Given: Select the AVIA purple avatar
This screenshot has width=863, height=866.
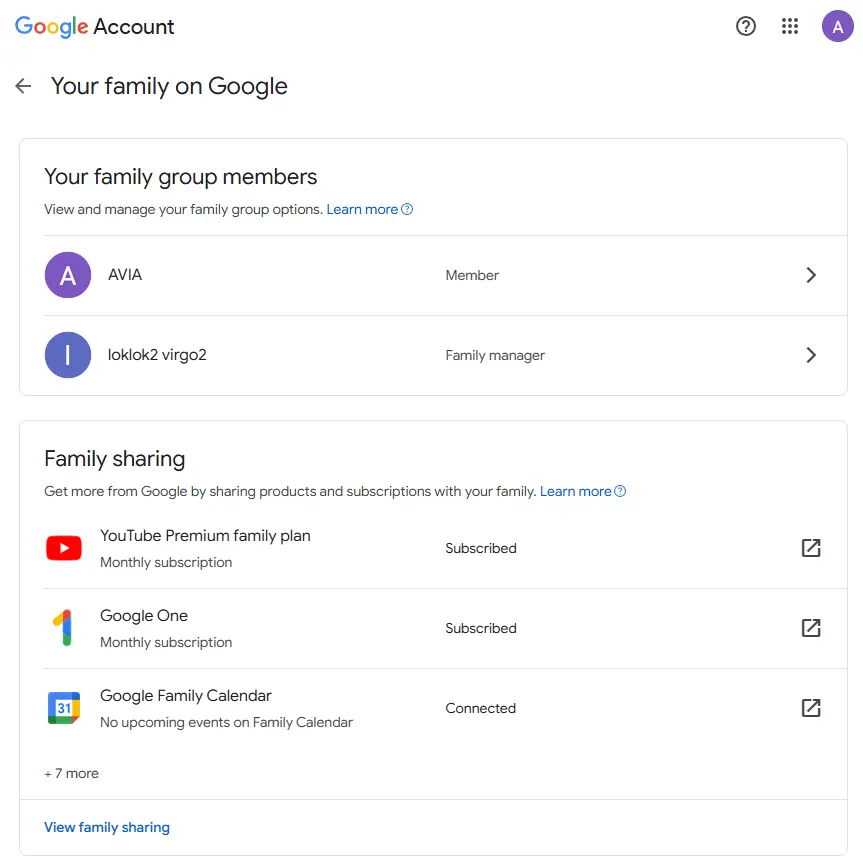Looking at the screenshot, I should coord(68,275).
